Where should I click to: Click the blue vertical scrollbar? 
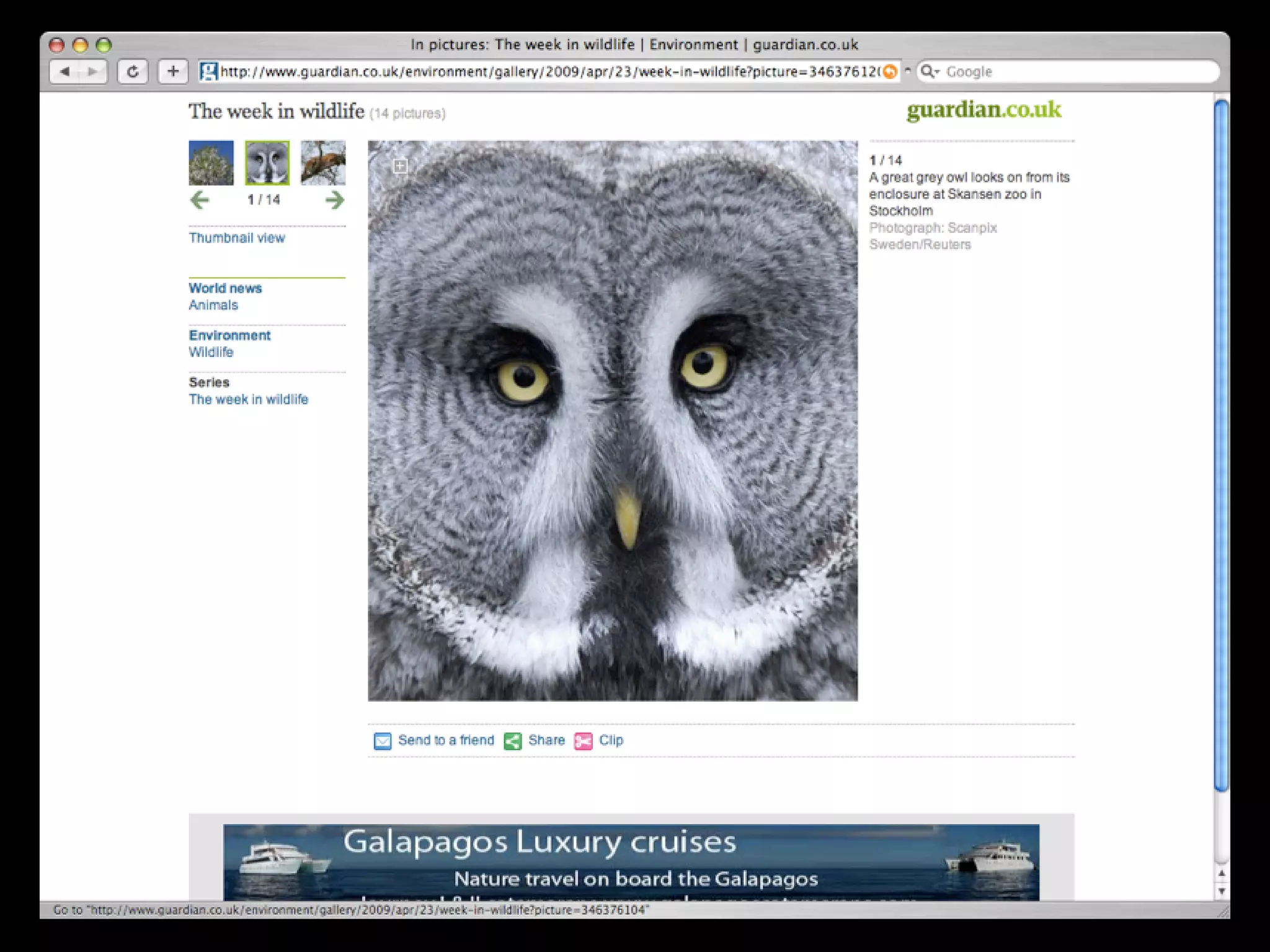pos(1221,446)
